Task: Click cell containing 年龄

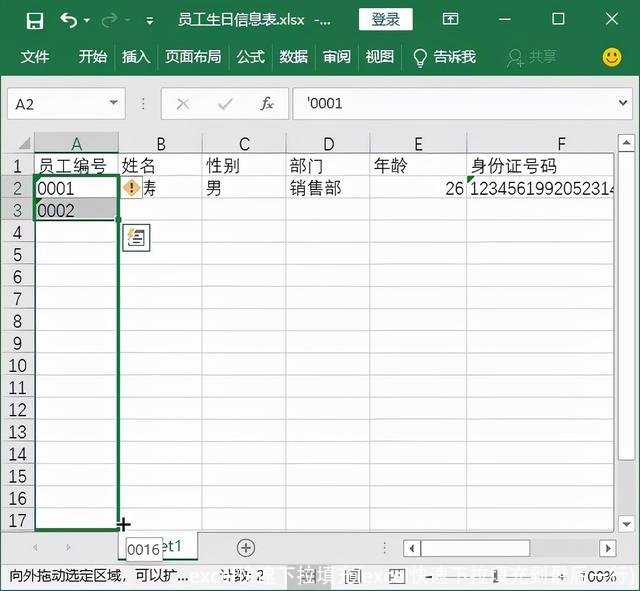Action: pos(418,165)
